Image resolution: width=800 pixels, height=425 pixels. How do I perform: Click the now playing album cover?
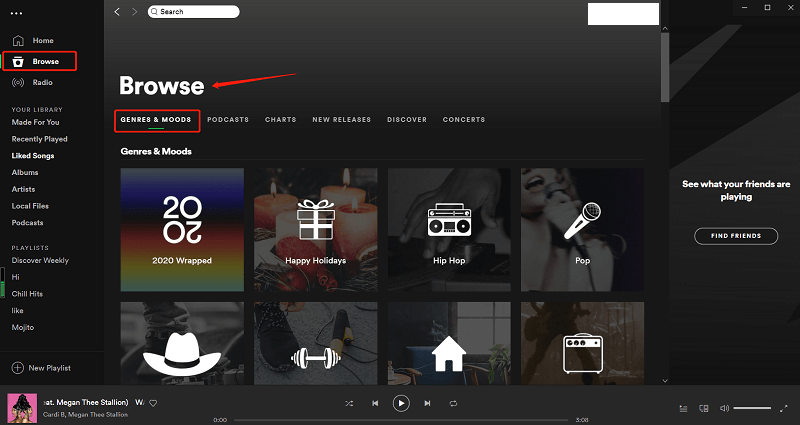22,408
